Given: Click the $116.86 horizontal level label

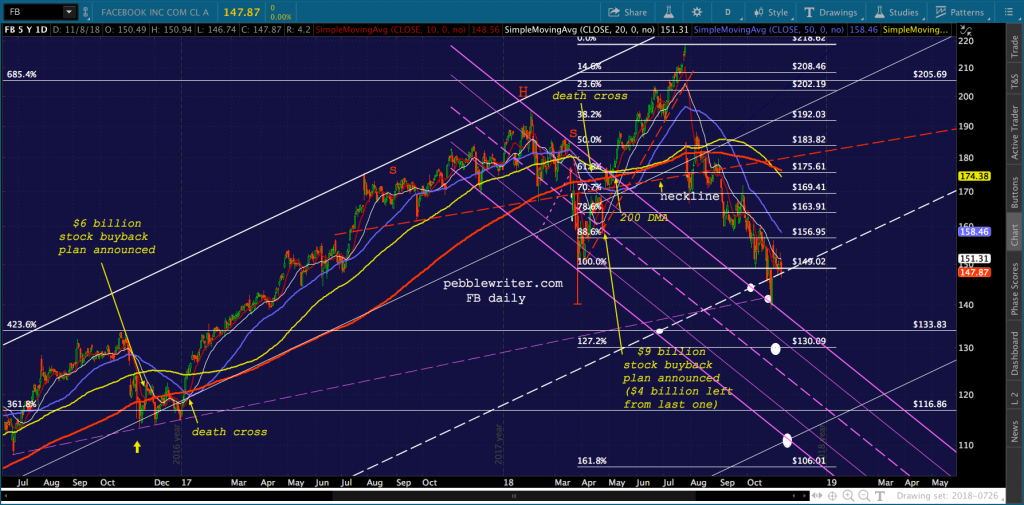Looking at the screenshot, I should (928, 405).
